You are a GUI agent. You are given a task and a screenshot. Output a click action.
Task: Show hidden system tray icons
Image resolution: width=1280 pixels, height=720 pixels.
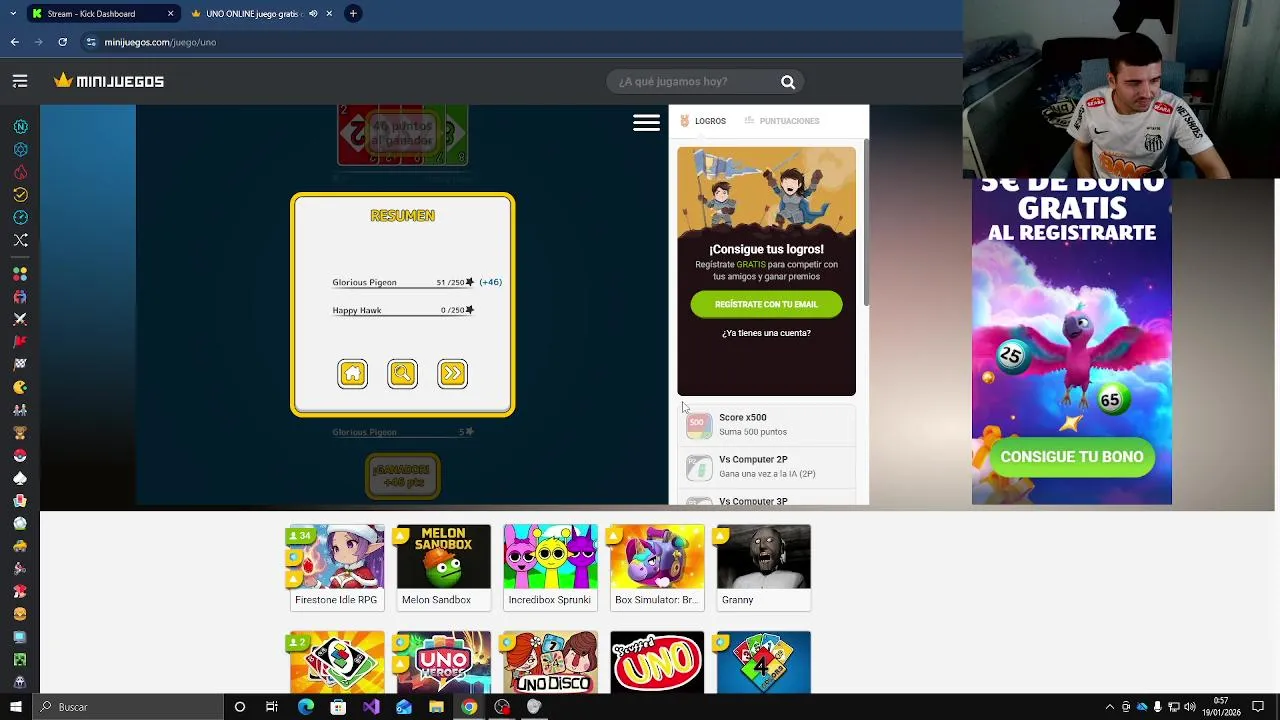tap(1109, 707)
